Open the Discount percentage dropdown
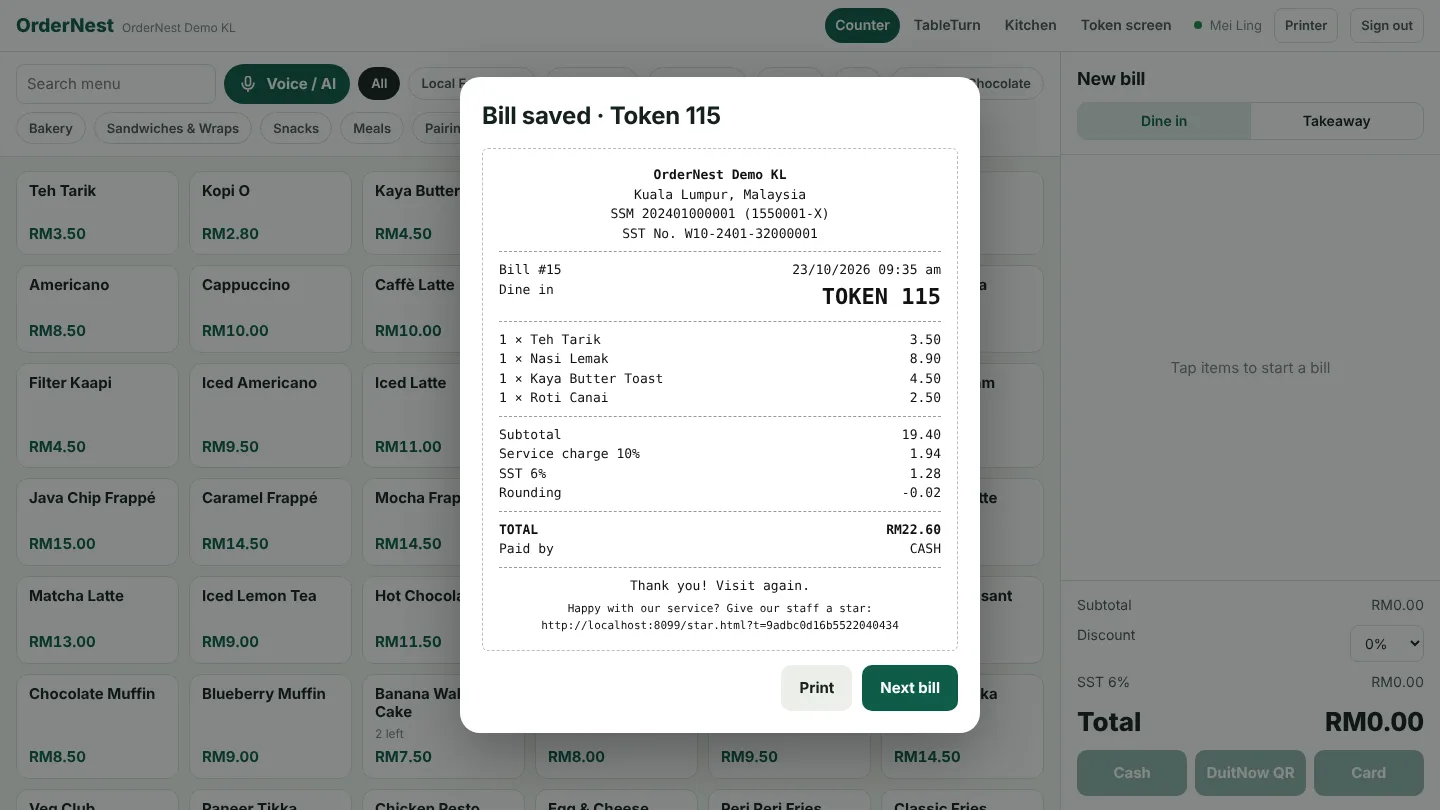Screen dimensions: 1440x810 1386,644
